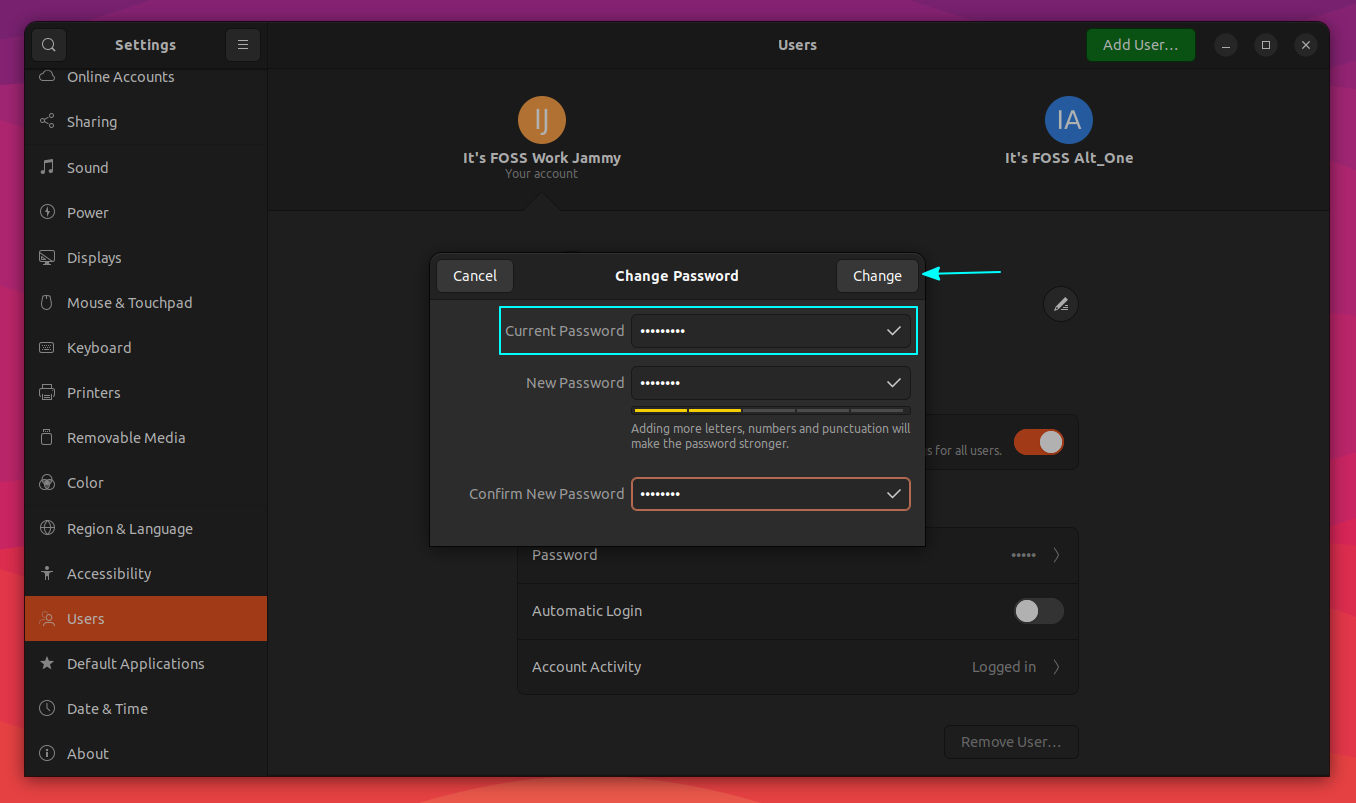
Task: Click the Automatic Login label
Action: pyautogui.click(x=587, y=611)
